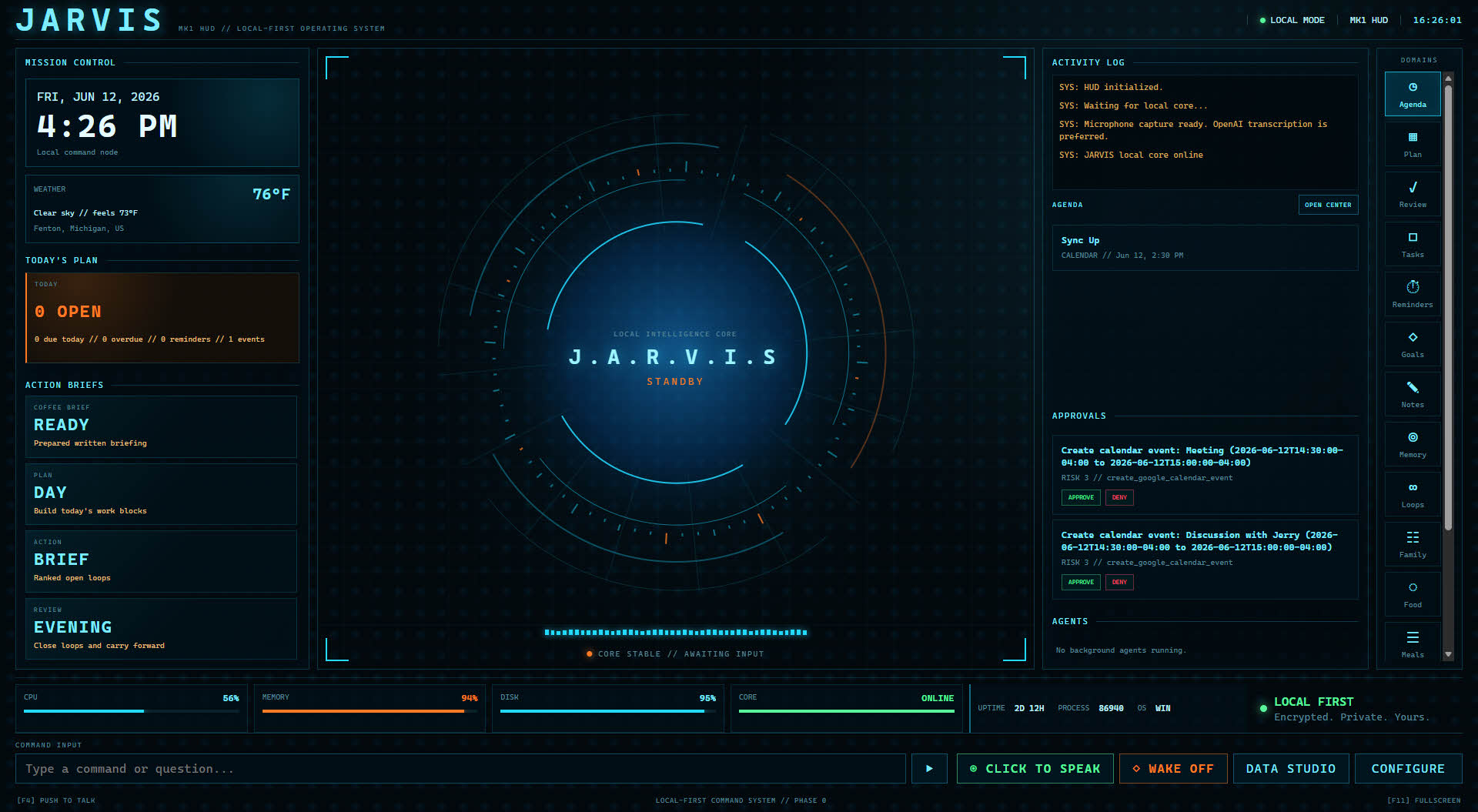Click the LOCAL MODE status indicator

(x=1292, y=20)
